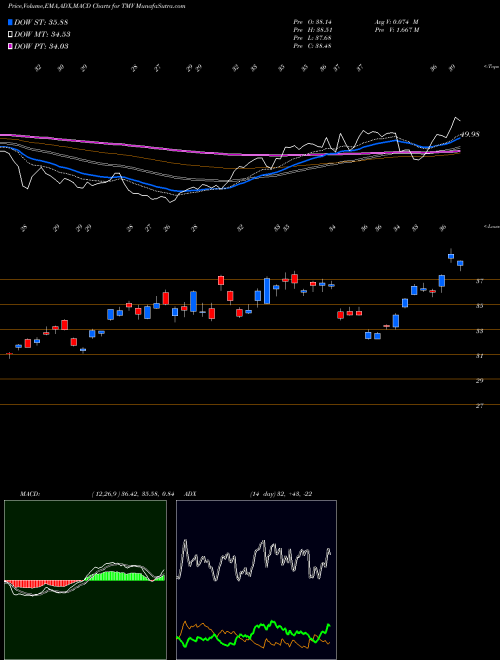Screen dimensions: 500x660
Task: Click the MACD '(12,26,9) 36.42, 35.58, 0.84' values
Action: pyautogui.click(x=135, y=494)
